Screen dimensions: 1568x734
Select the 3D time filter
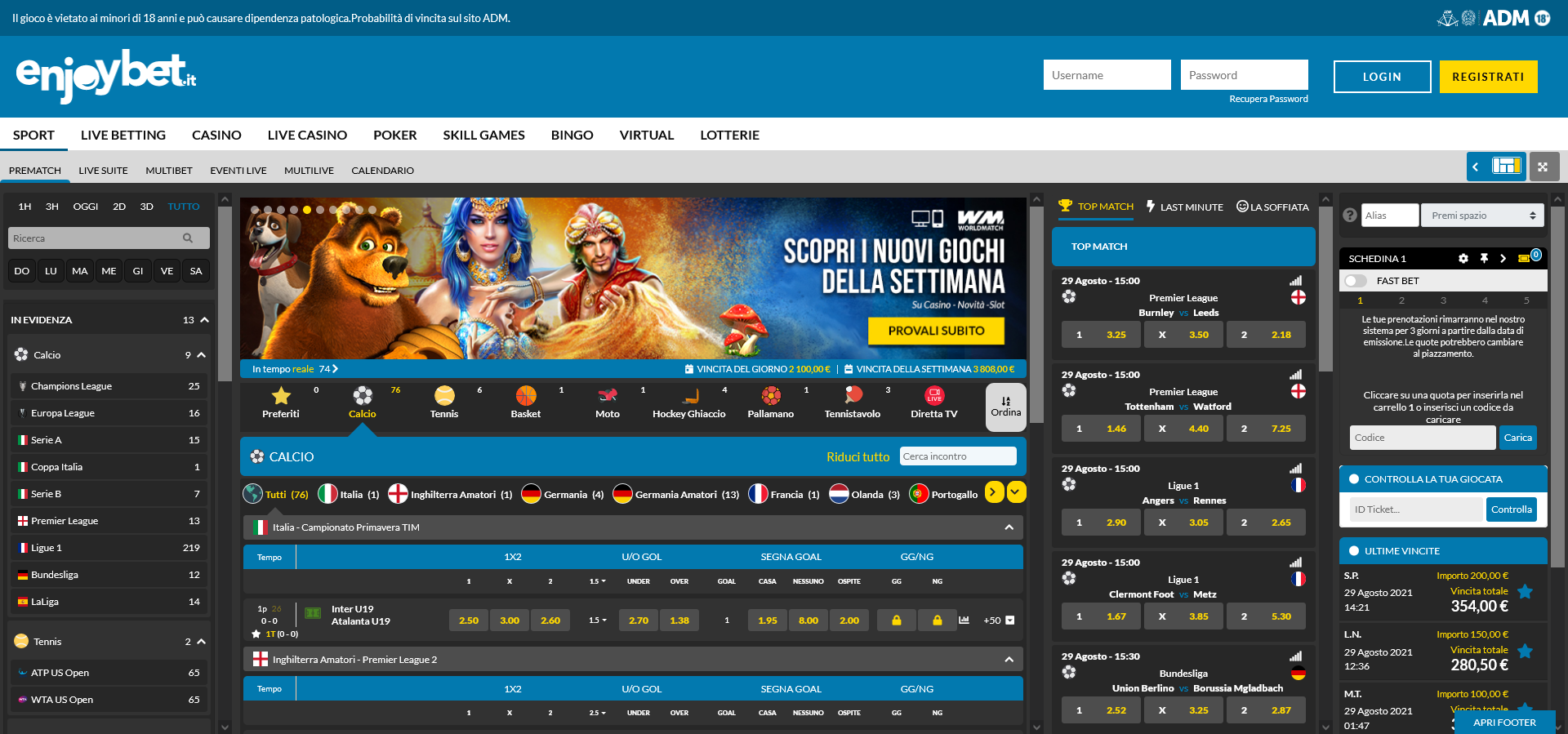[x=147, y=207]
